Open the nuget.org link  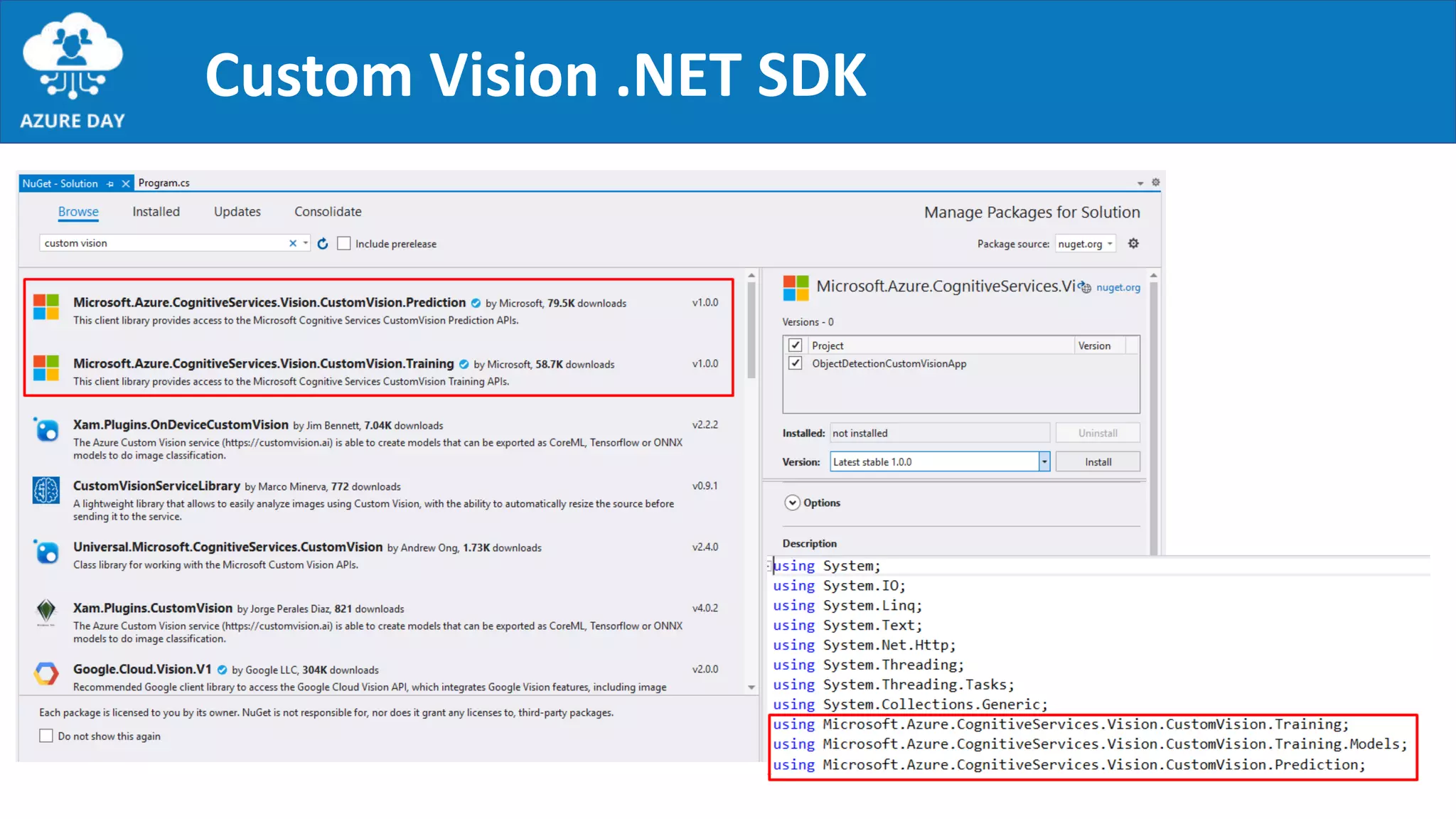[1118, 287]
